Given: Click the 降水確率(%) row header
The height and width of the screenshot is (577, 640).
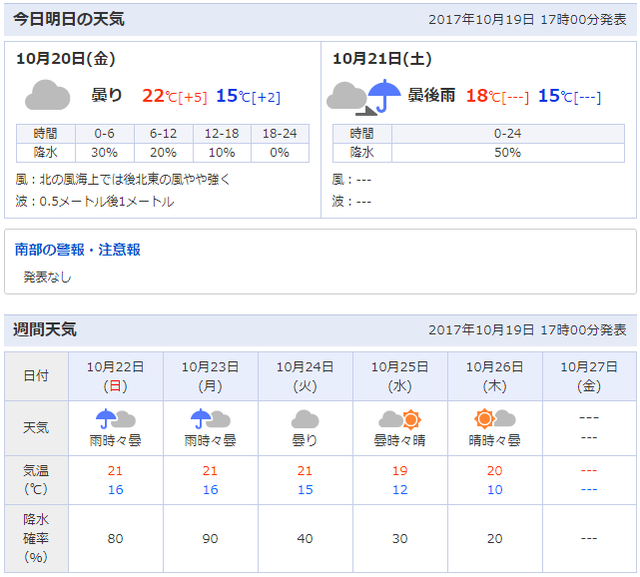Looking at the screenshot, I should point(36,538).
